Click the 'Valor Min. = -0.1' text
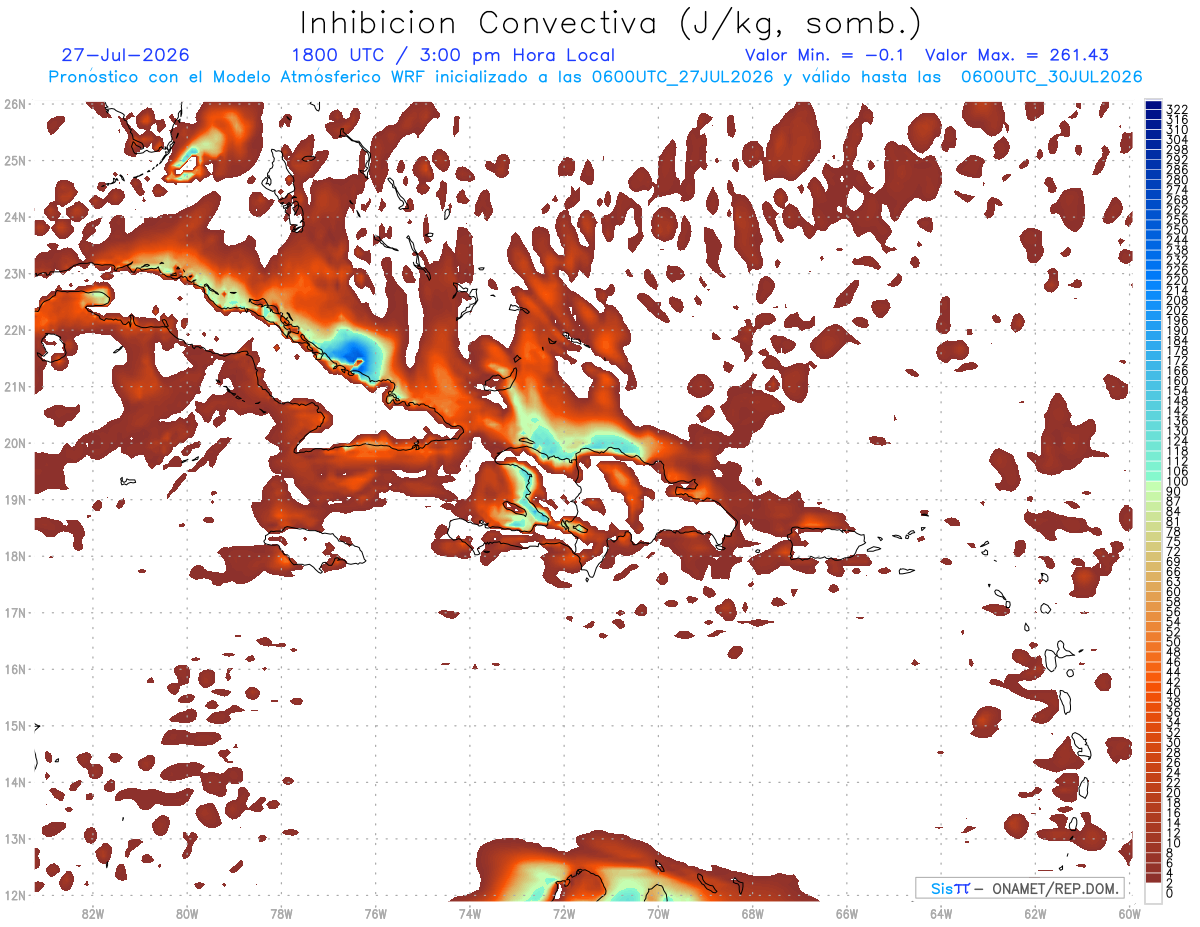The width and height of the screenshot is (1200, 927). 825,56
